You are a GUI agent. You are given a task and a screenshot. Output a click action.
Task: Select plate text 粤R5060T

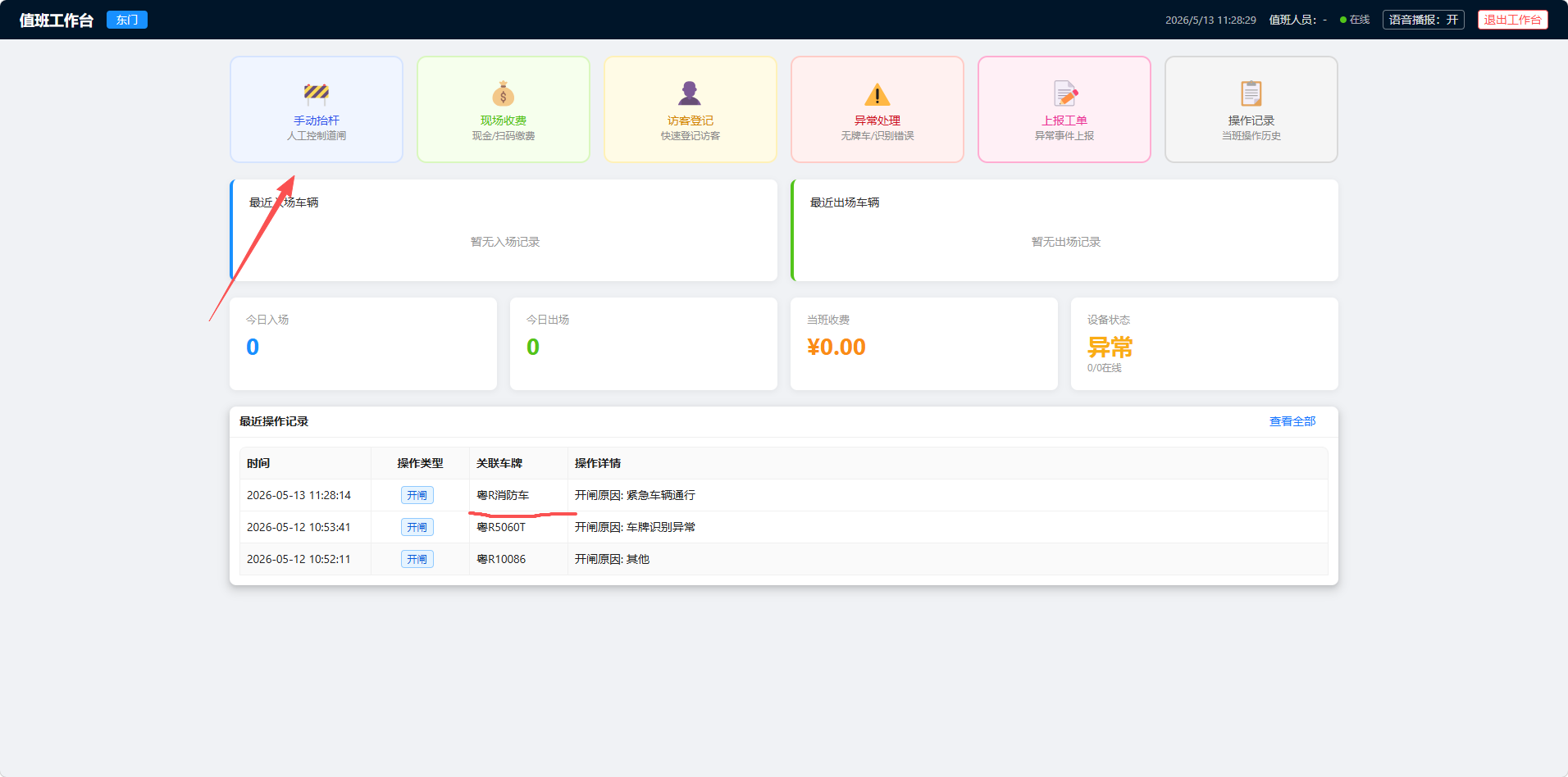(x=501, y=527)
